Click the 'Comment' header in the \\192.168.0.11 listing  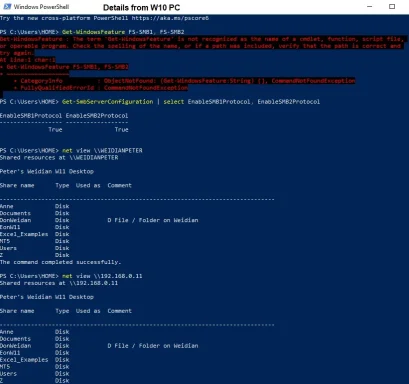click(119, 311)
